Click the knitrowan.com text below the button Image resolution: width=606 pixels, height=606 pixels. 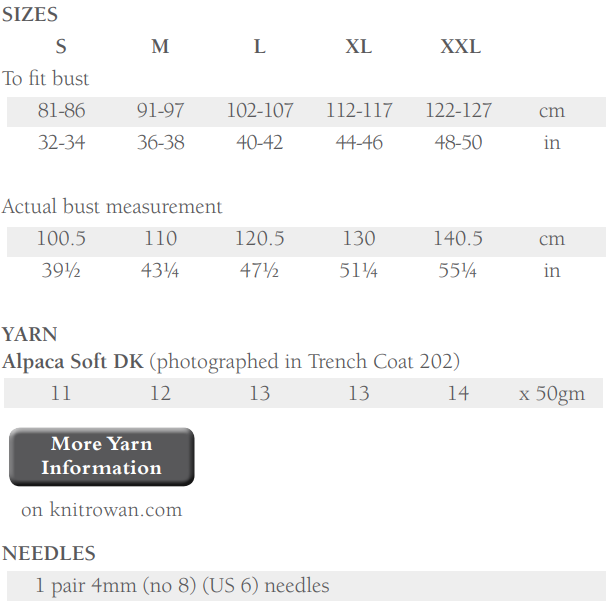pos(101,510)
